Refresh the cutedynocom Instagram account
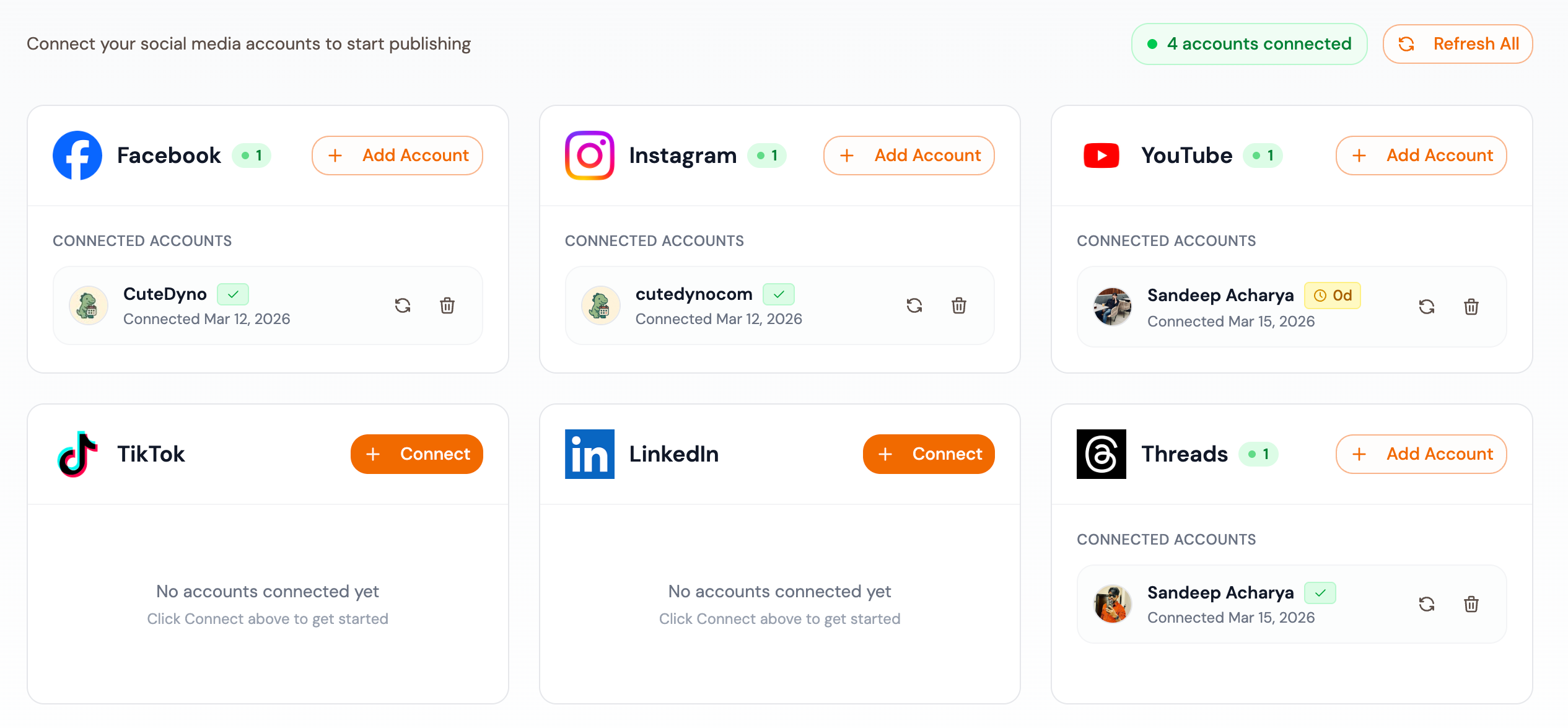 tap(915, 305)
